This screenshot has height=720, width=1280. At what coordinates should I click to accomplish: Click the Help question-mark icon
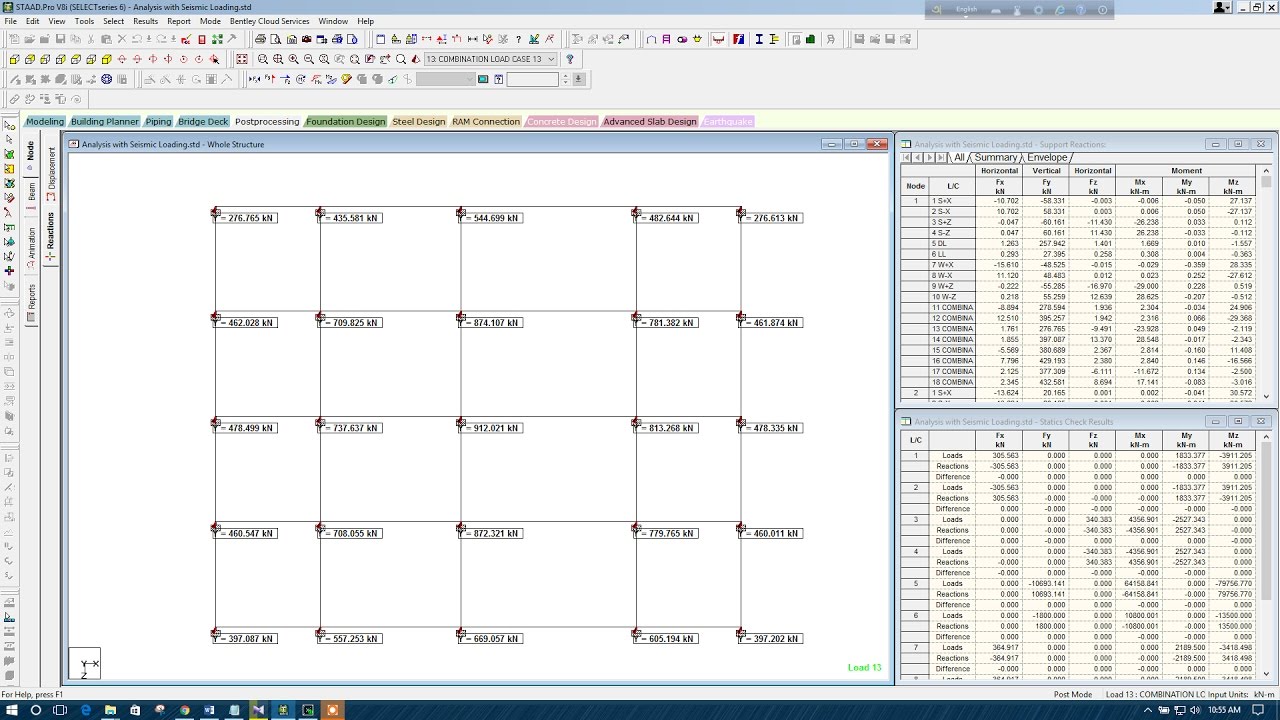point(517,39)
